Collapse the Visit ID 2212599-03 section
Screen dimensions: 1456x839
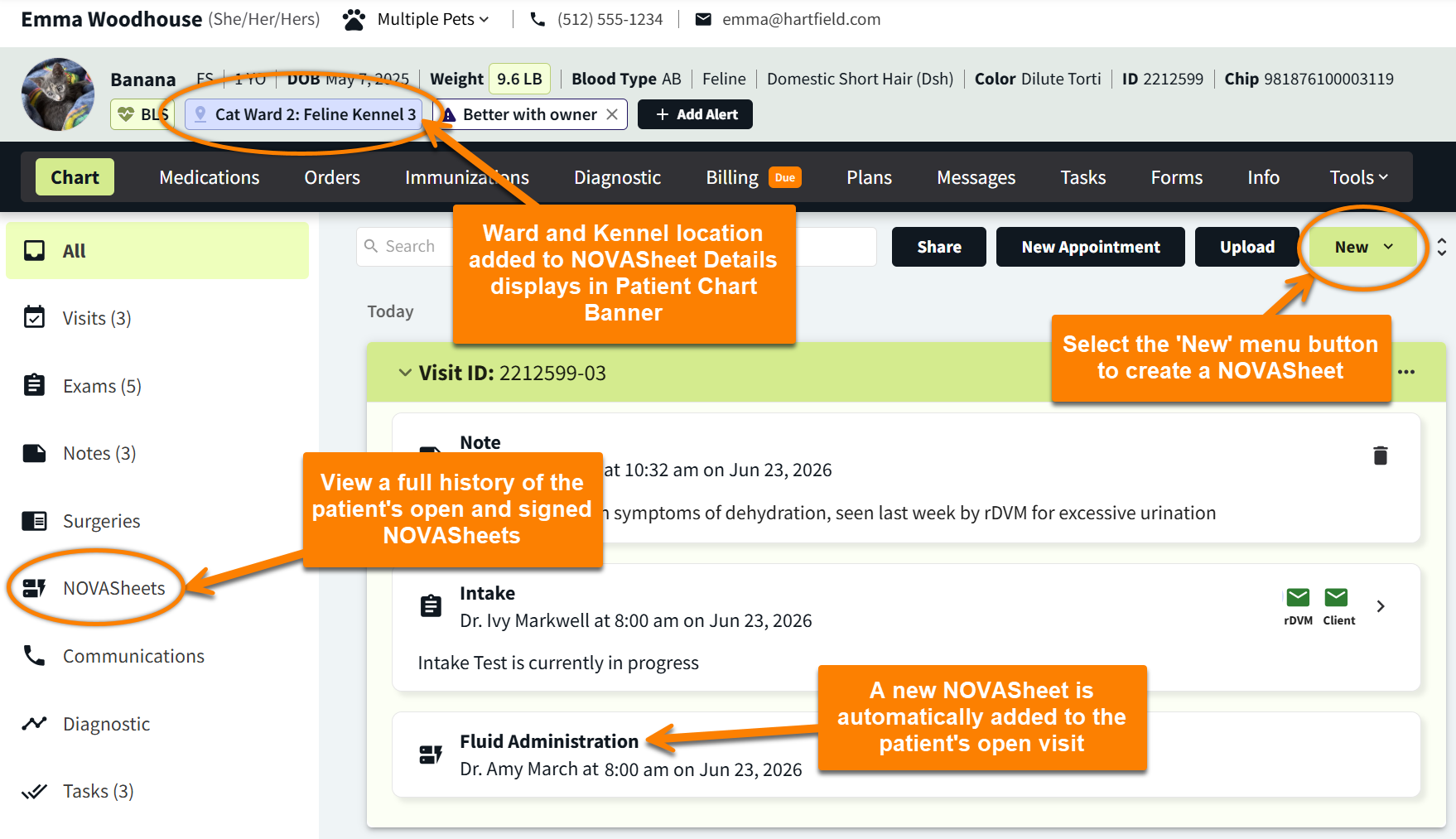click(x=405, y=373)
